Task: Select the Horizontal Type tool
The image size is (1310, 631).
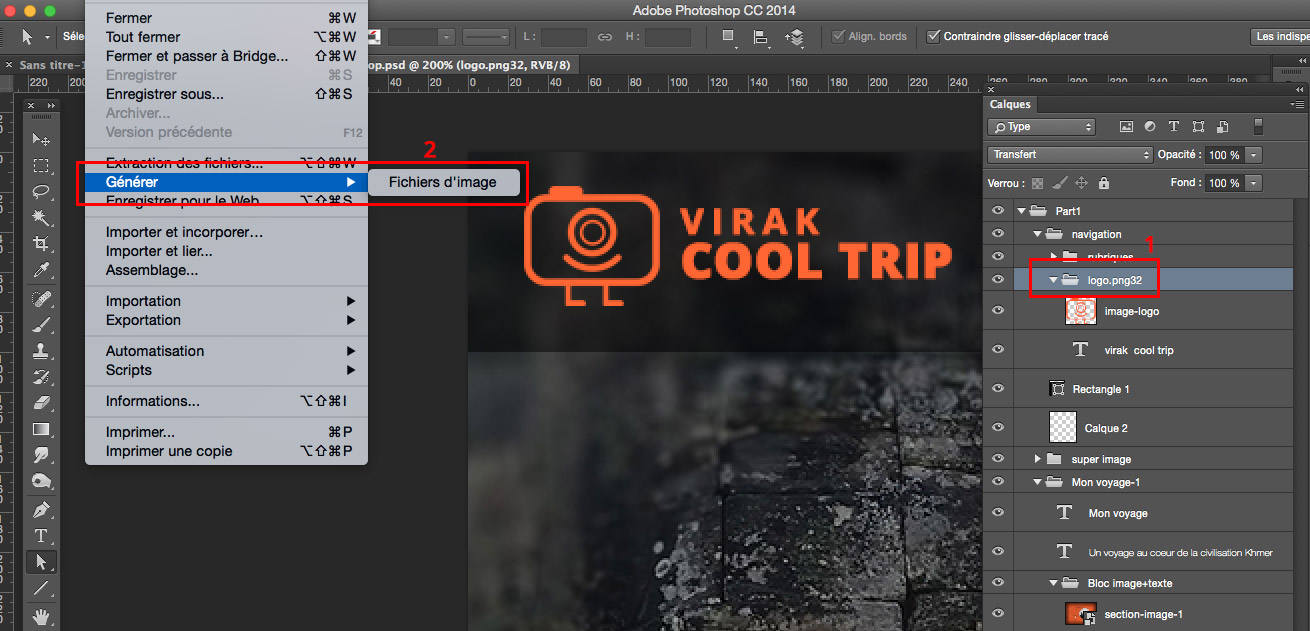Action: coord(41,536)
